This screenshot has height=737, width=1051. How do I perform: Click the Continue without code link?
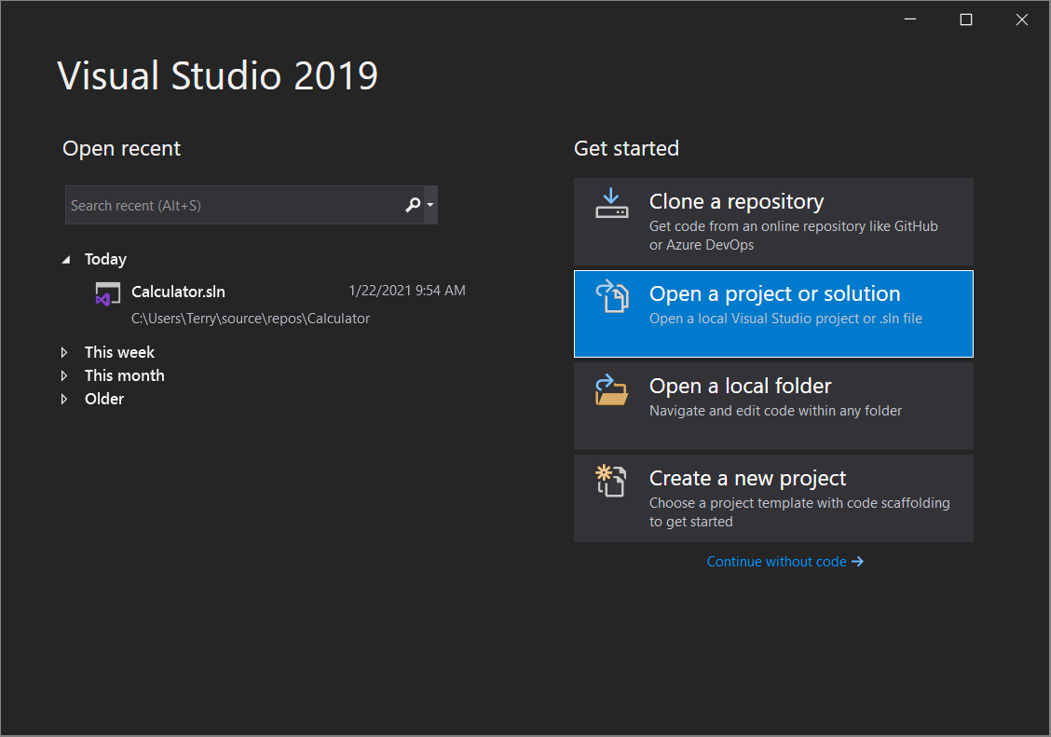click(778, 561)
